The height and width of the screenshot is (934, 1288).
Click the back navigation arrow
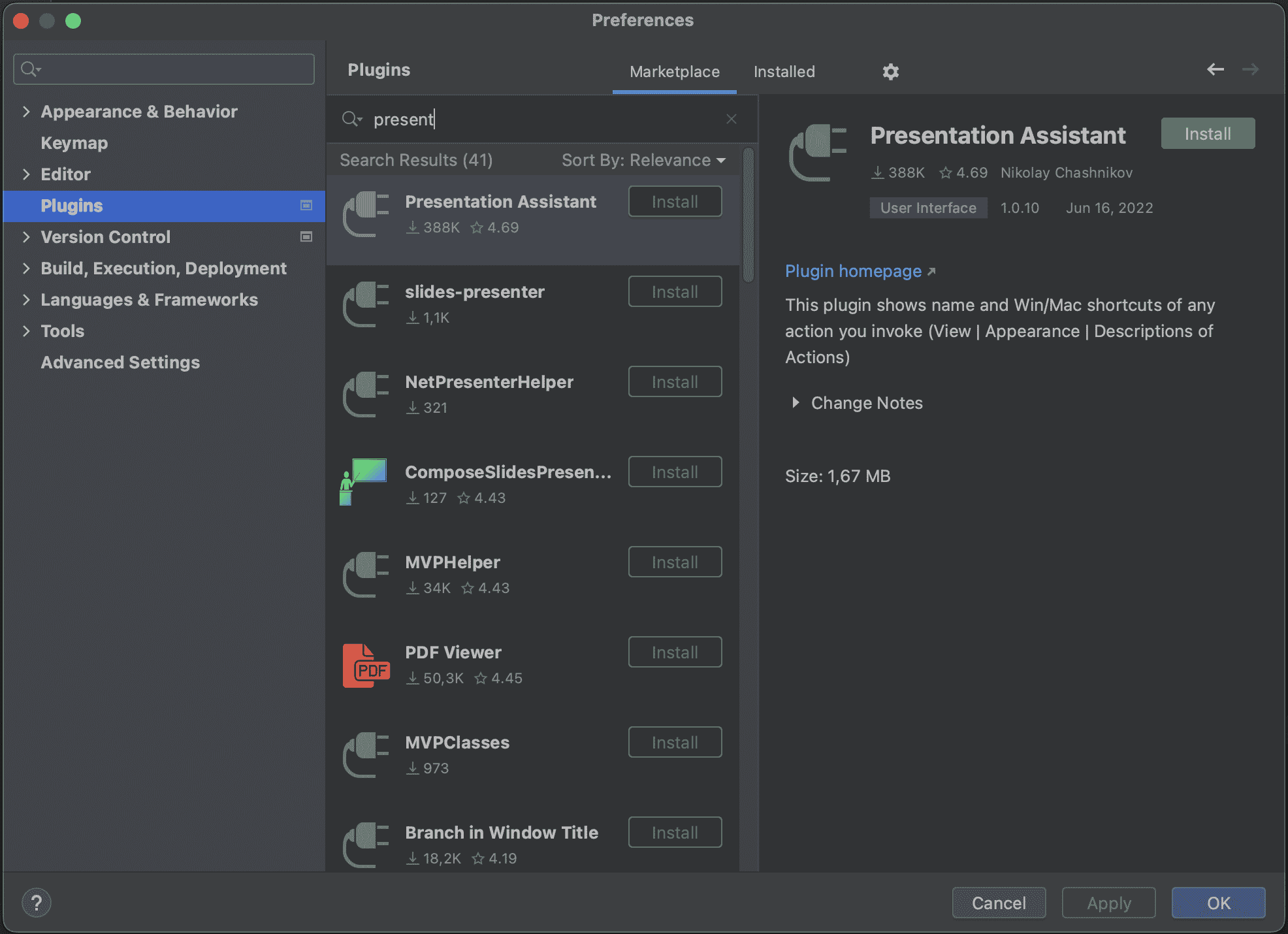[1215, 69]
